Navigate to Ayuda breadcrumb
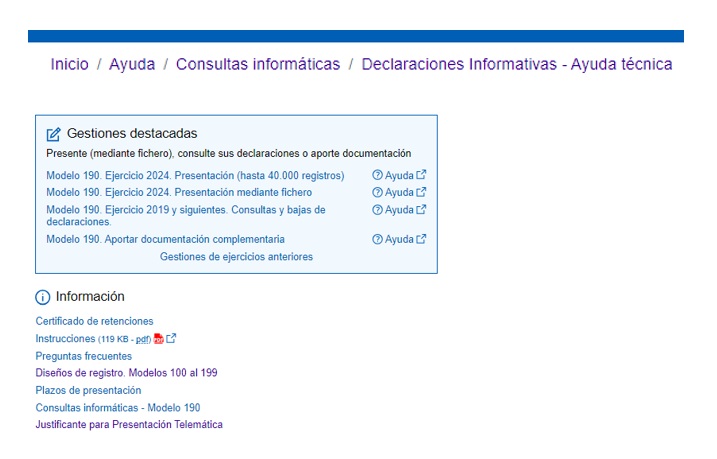This screenshot has height=459, width=717. click(x=132, y=64)
